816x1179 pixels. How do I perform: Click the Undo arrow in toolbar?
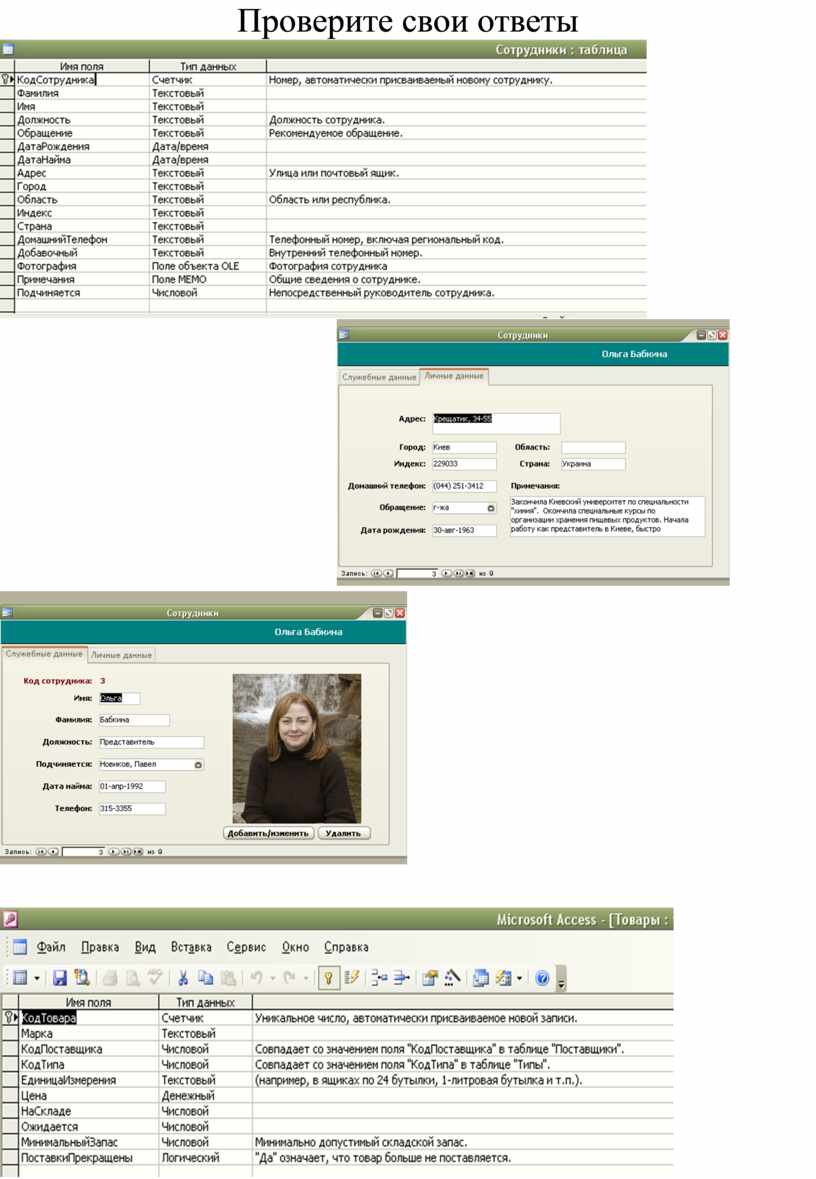(257, 978)
